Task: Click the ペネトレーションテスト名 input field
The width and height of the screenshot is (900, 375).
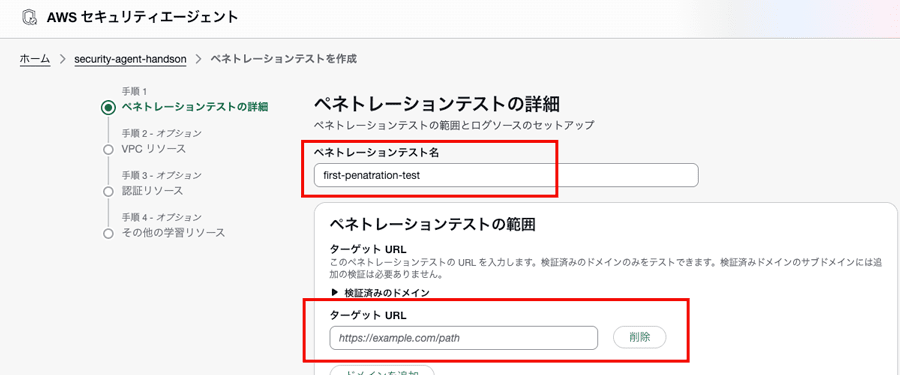Action: pyautogui.click(x=506, y=175)
